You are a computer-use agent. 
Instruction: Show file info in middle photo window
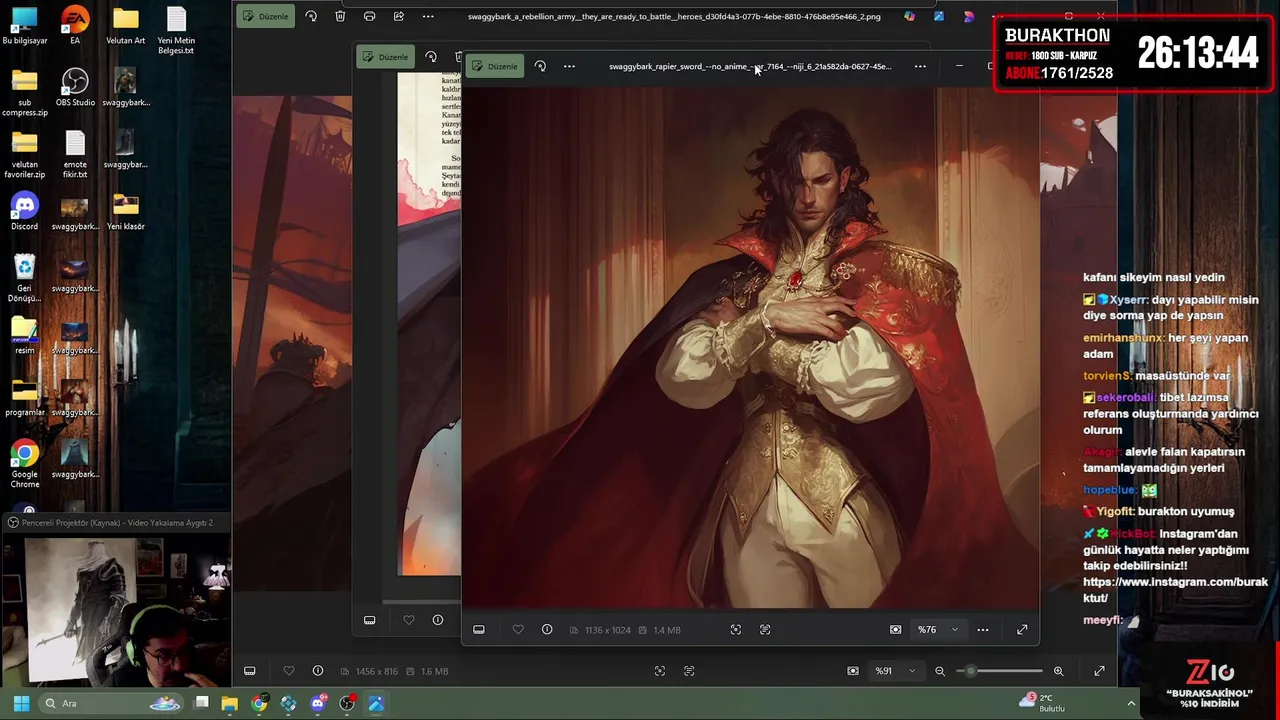click(438, 620)
